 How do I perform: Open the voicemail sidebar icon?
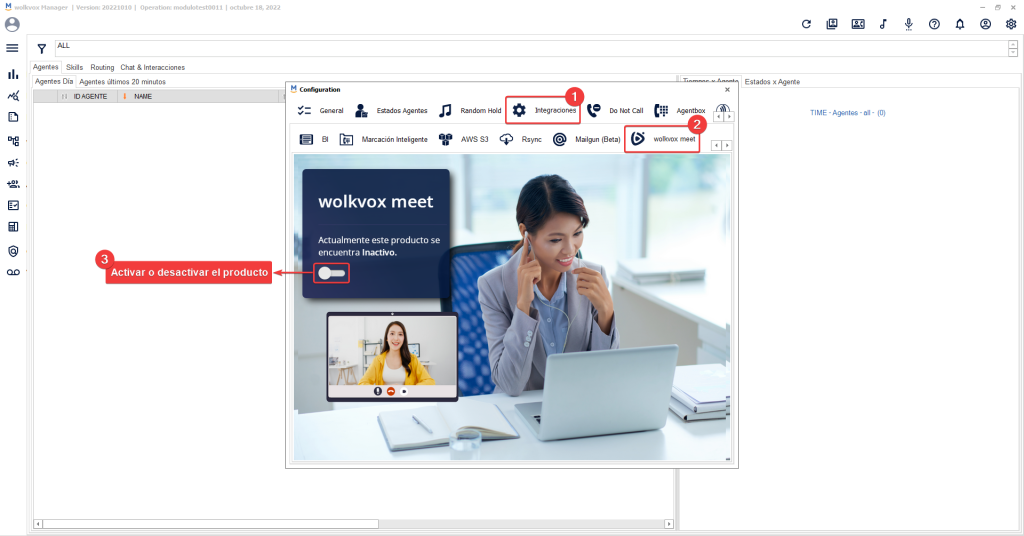pyautogui.click(x=13, y=272)
